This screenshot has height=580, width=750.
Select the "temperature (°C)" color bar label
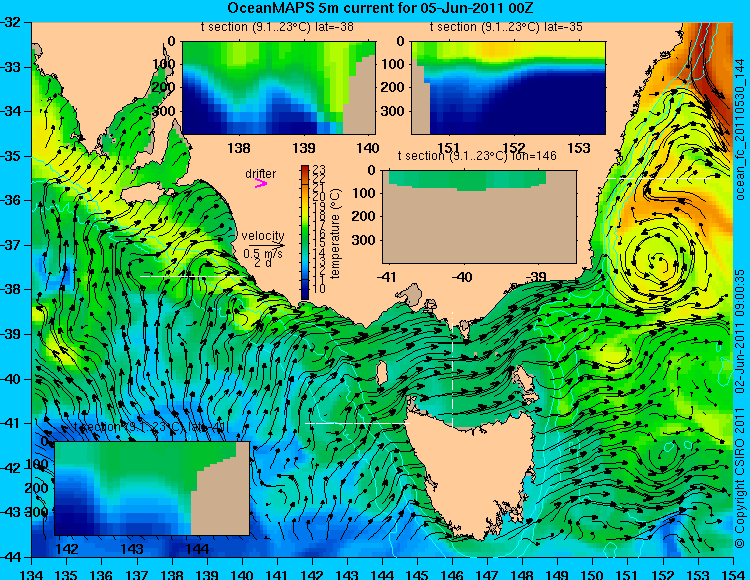pyautogui.click(x=335, y=233)
